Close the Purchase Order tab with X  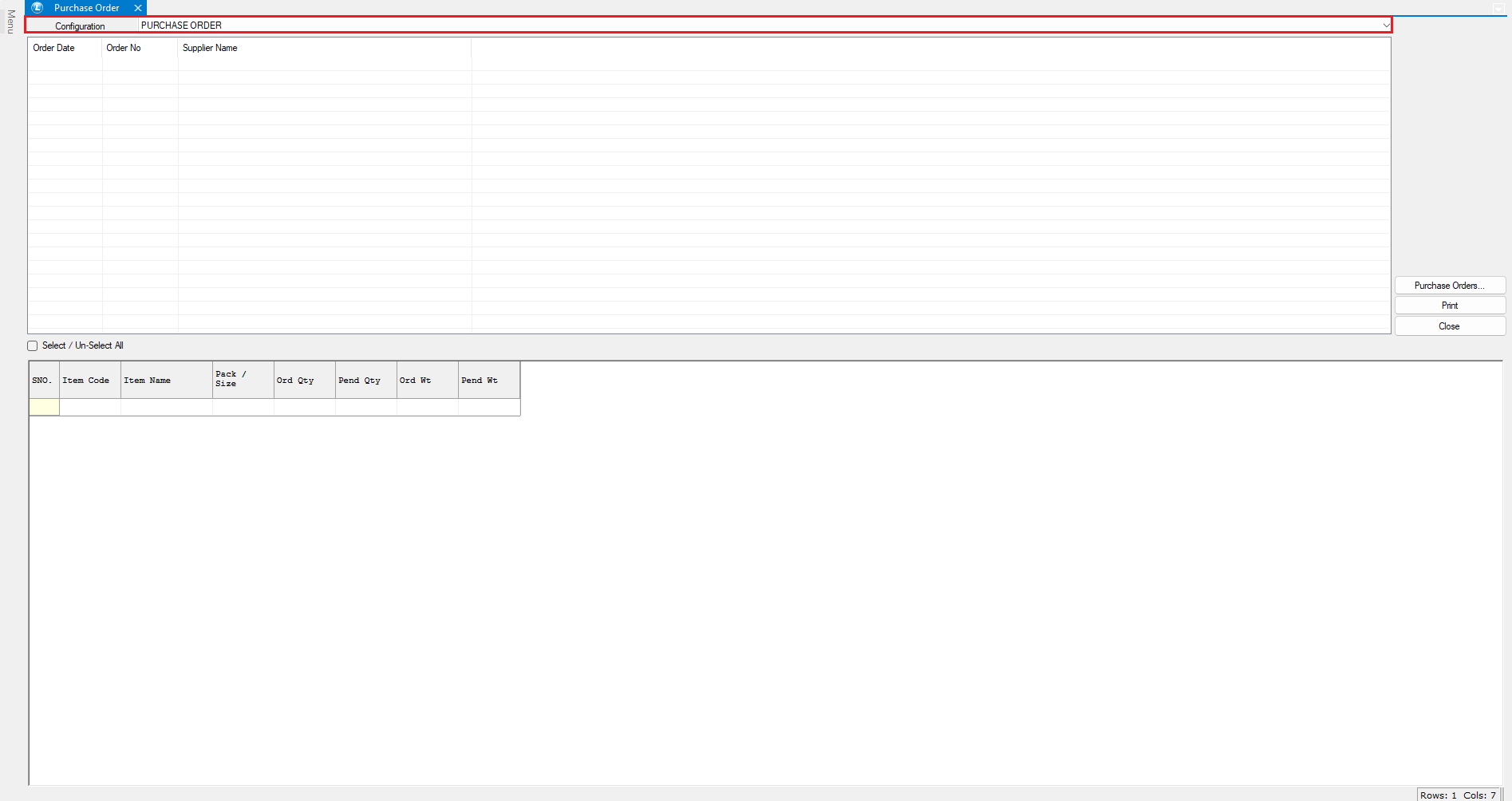point(138,8)
